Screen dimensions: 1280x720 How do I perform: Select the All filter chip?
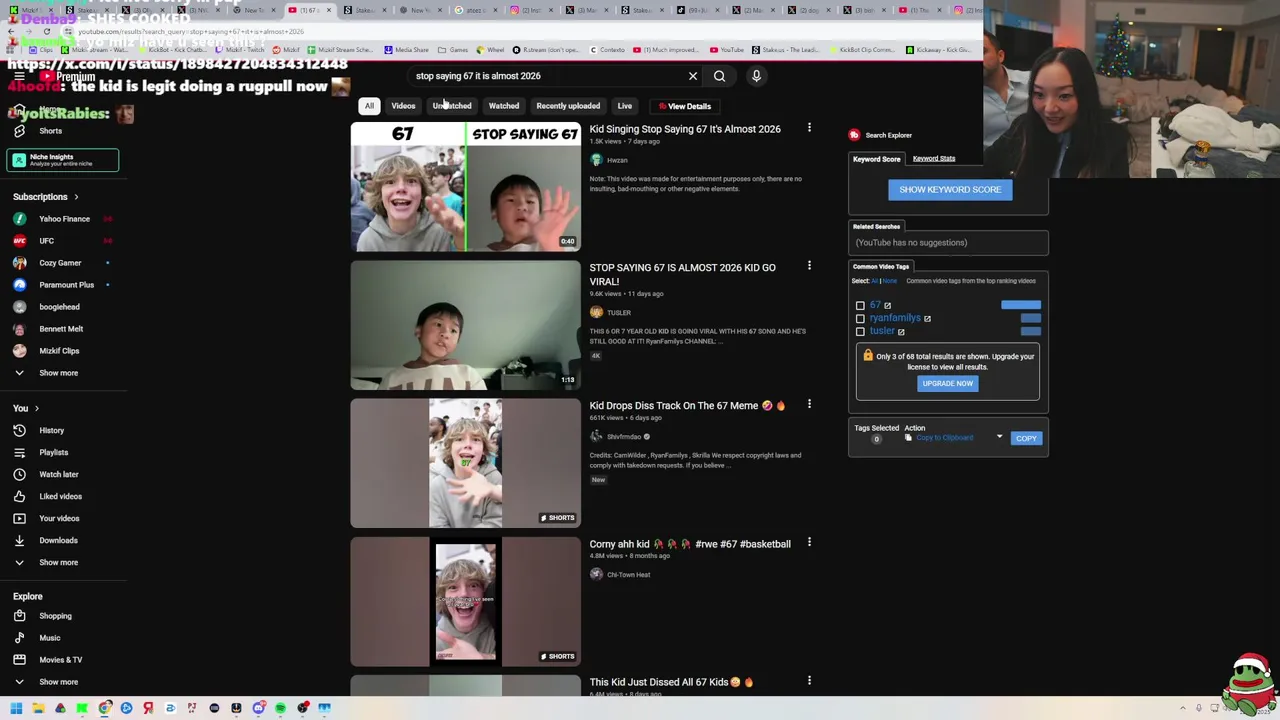pos(369,106)
